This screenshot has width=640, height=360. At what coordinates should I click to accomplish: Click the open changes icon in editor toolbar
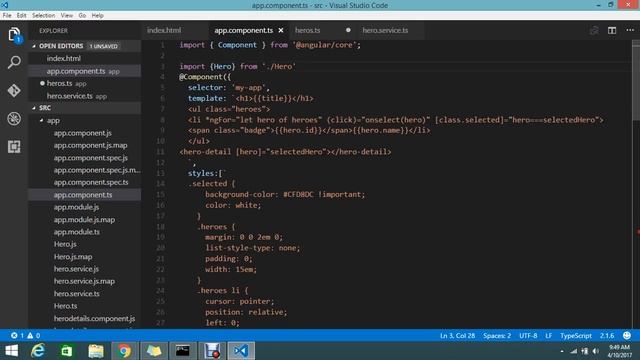pyautogui.click(x=594, y=31)
